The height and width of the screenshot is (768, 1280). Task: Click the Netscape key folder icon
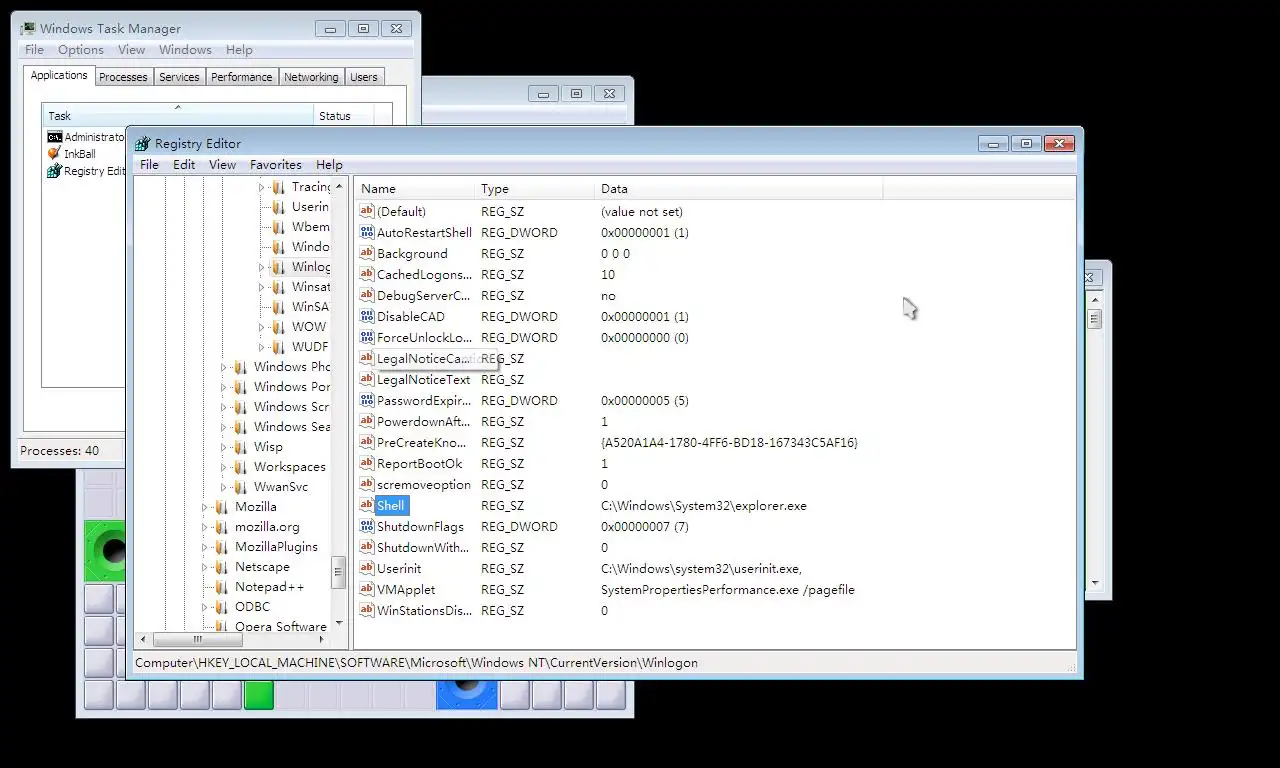click(x=221, y=567)
